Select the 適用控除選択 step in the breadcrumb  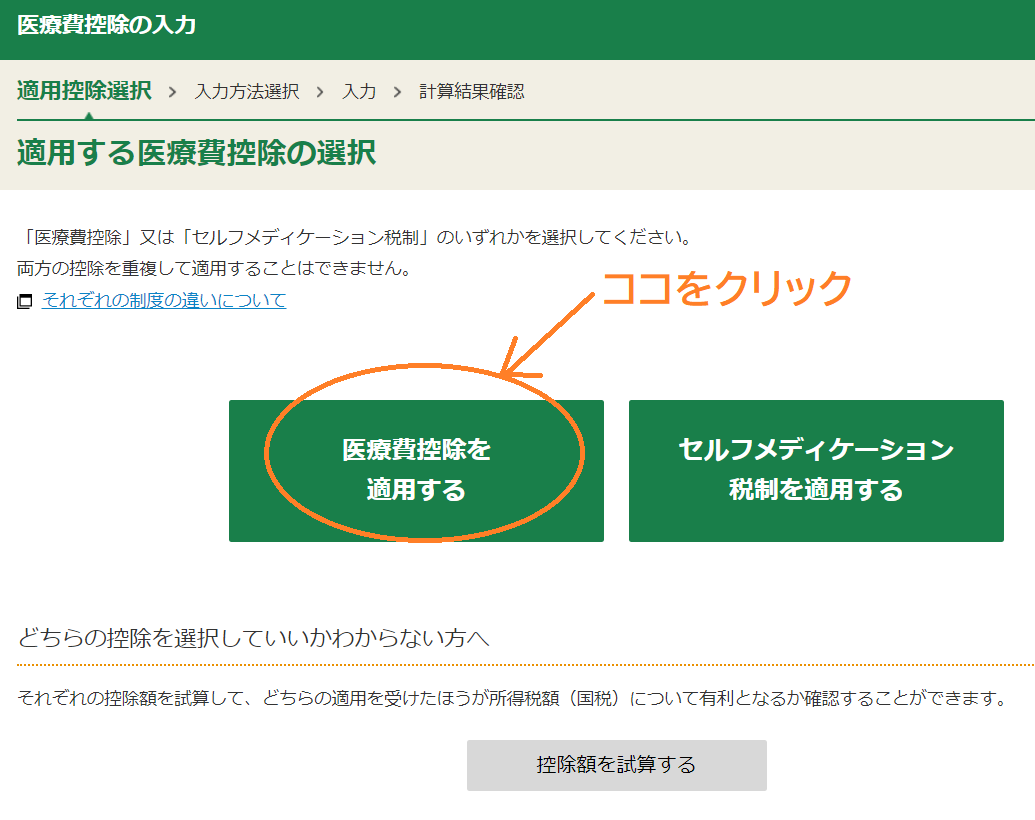[84, 91]
